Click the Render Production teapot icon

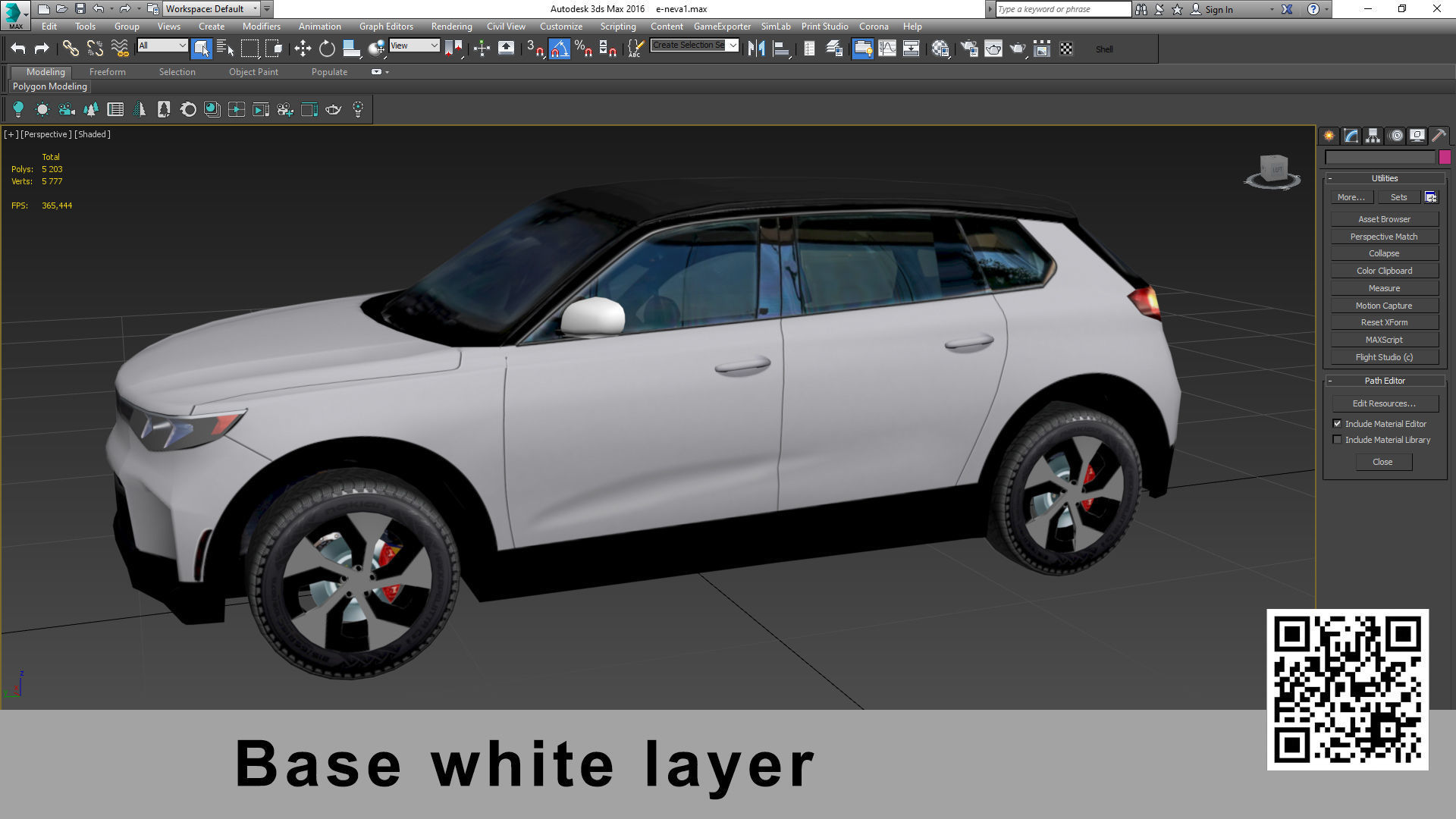point(1018,49)
